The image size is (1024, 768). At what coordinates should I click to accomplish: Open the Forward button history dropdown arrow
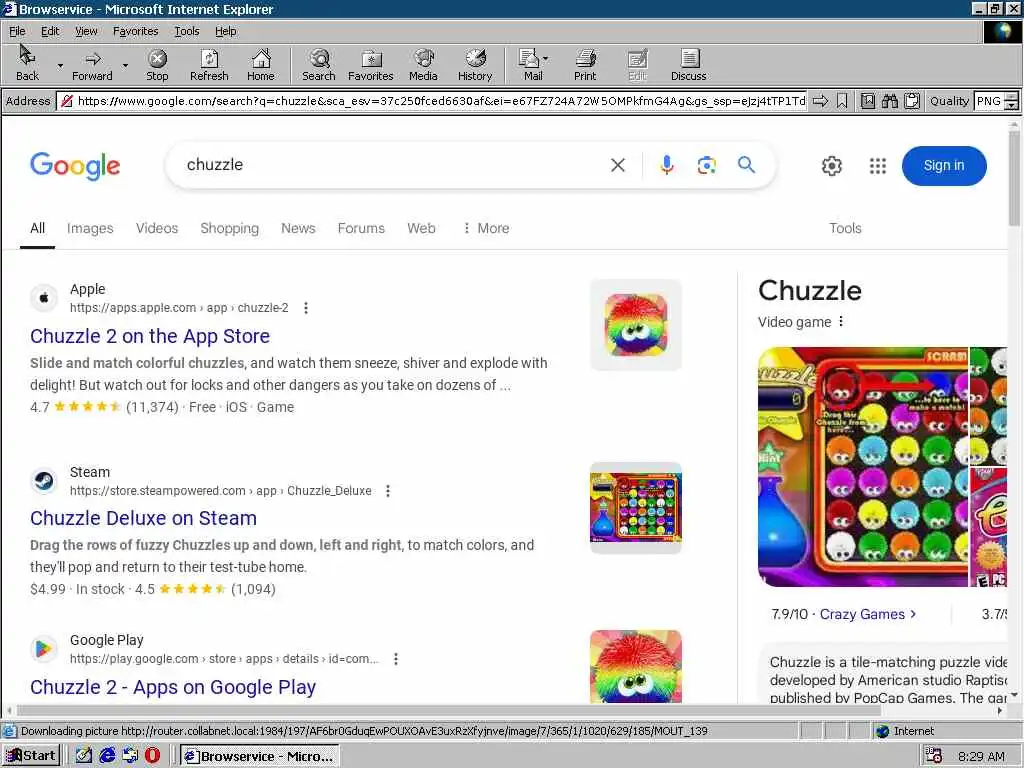125,65
